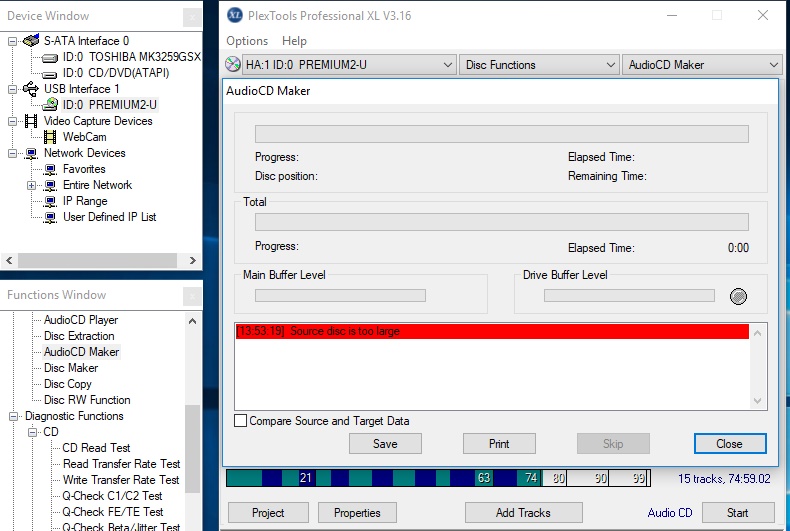The height and width of the screenshot is (531, 790).
Task: Click the User Defined IP List icon
Action: tap(50, 218)
